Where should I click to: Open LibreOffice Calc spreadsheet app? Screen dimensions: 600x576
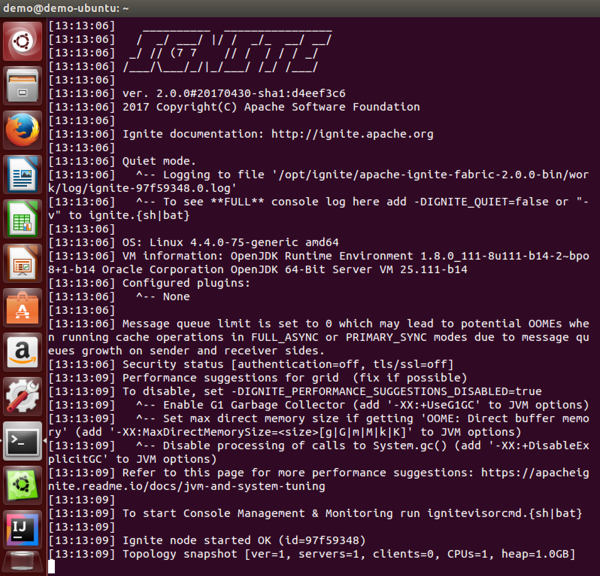[22, 219]
